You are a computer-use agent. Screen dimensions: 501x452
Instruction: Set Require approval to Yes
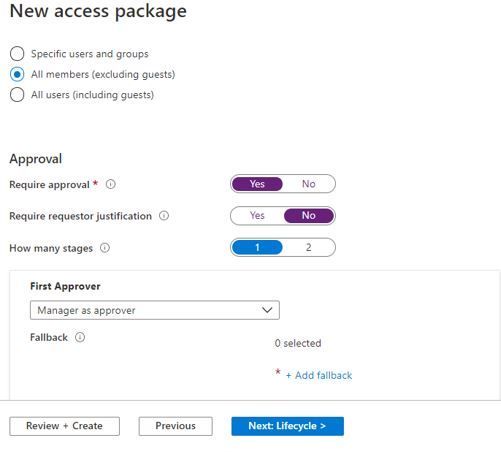tap(257, 184)
